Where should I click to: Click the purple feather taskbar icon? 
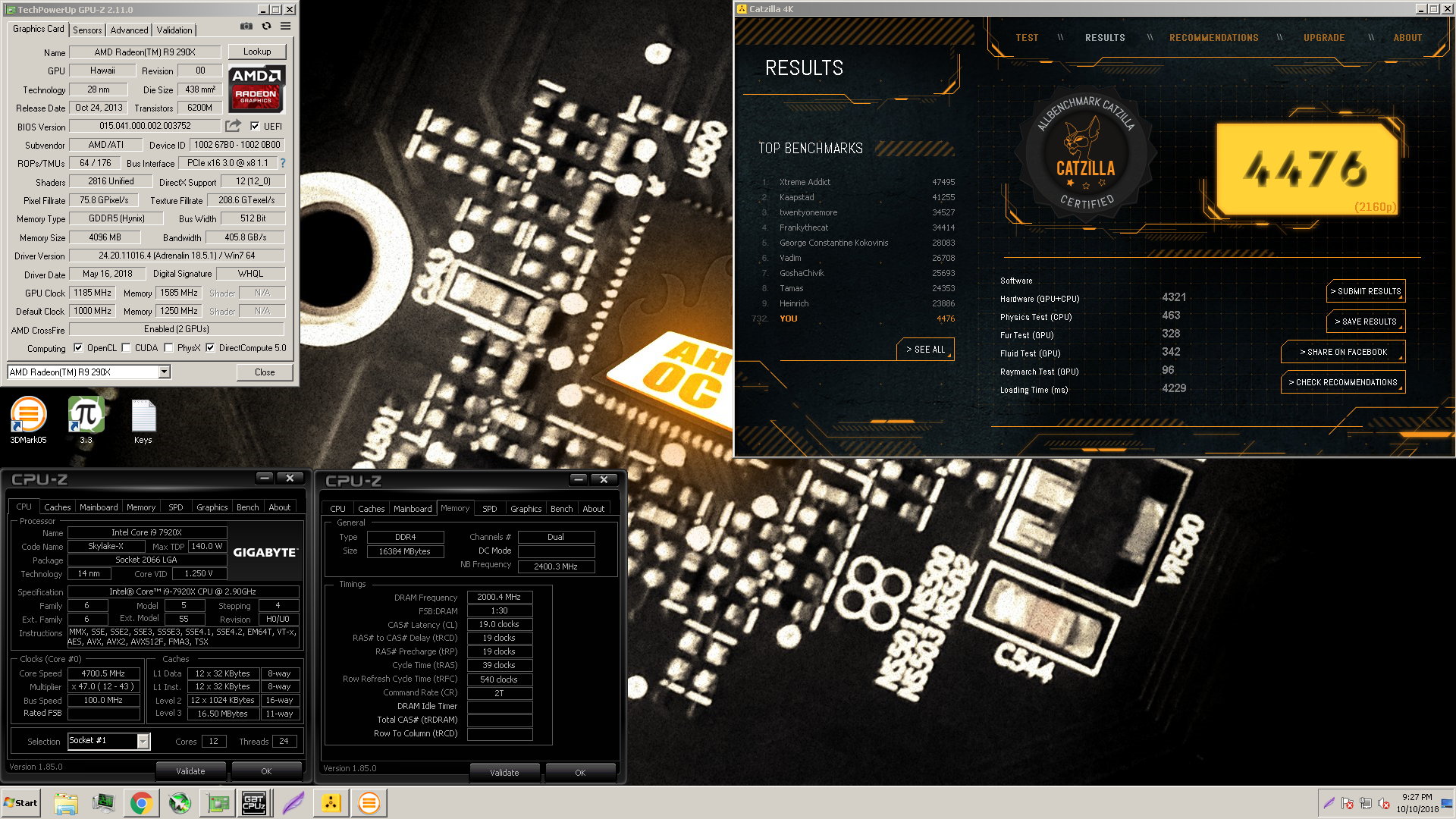click(x=293, y=803)
